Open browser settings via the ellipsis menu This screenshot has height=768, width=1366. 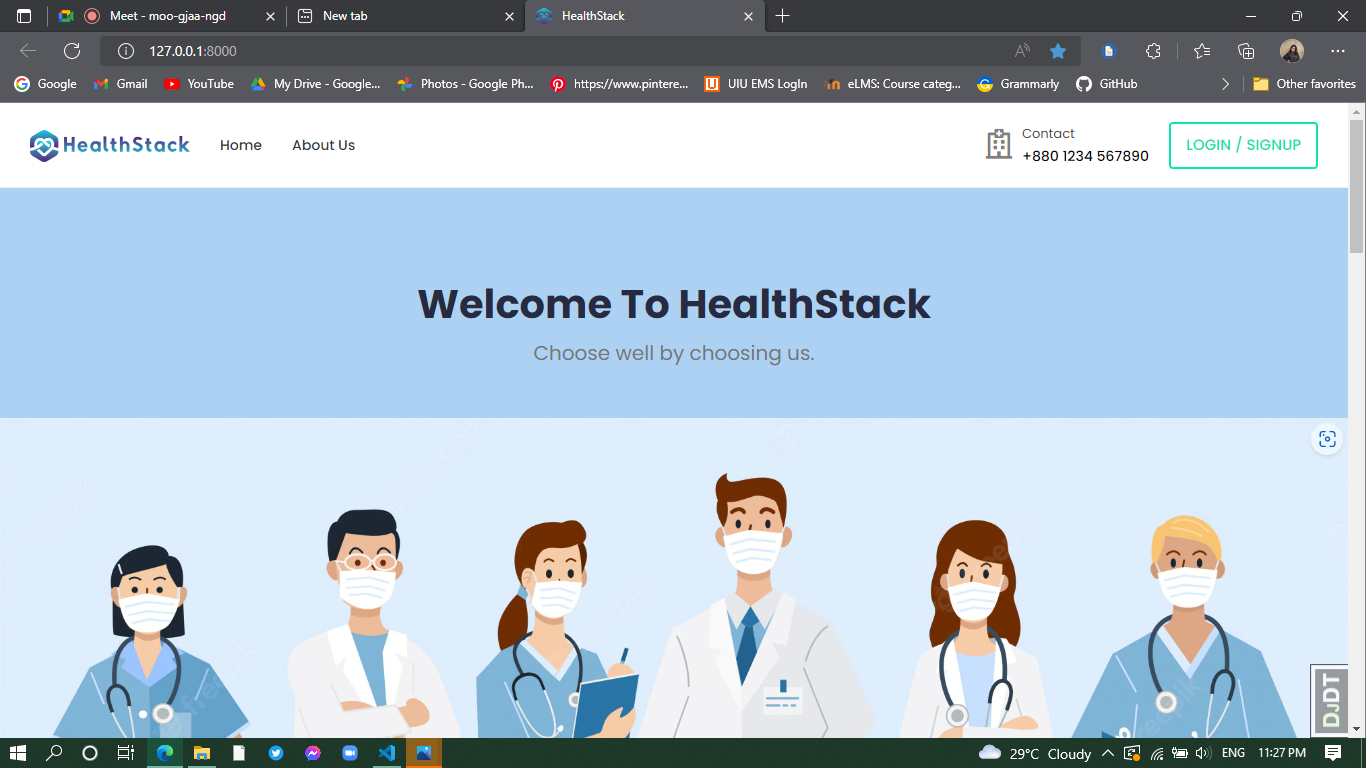pos(1337,50)
